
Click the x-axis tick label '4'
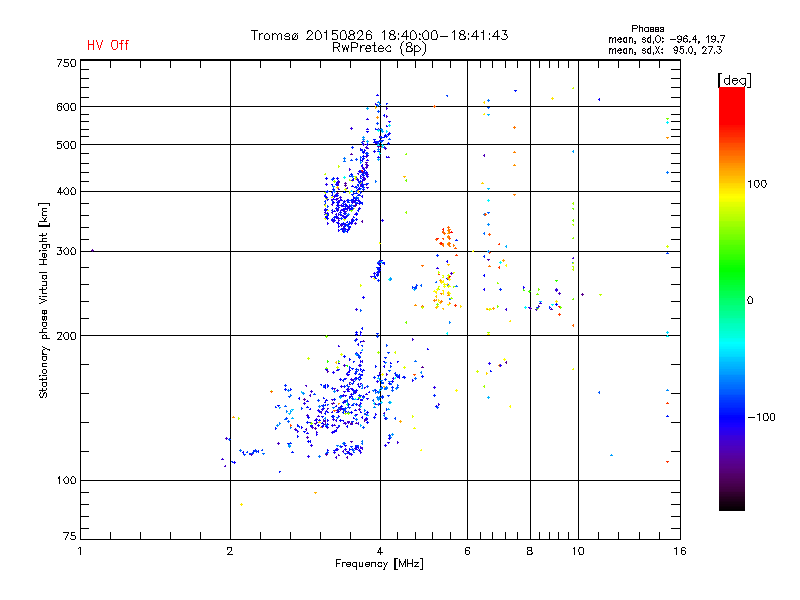coord(380,551)
